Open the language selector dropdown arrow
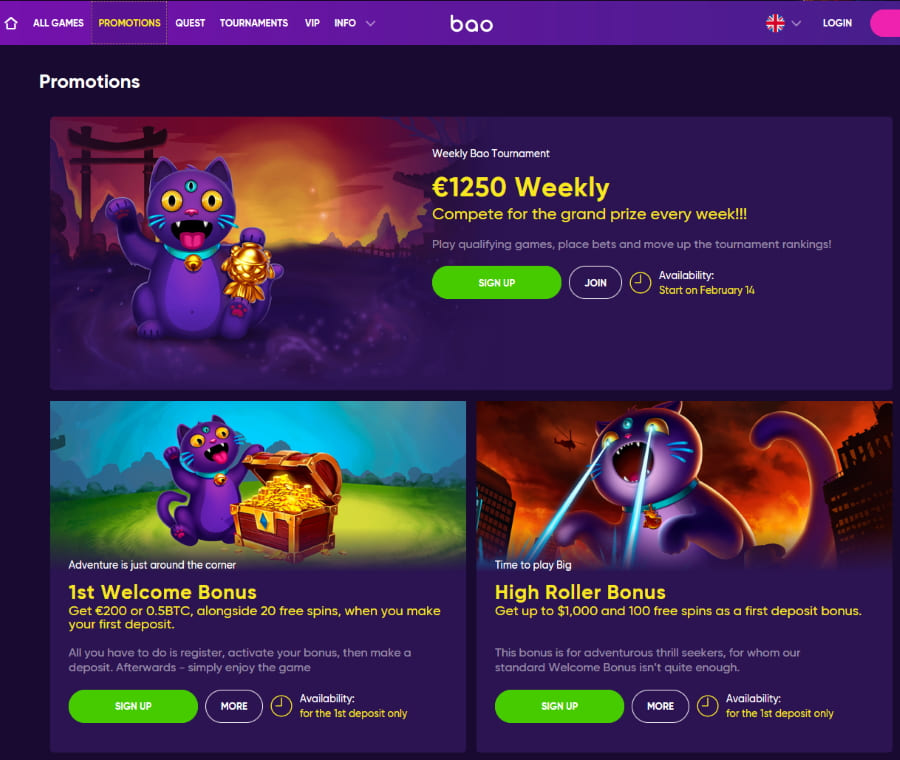Image resolution: width=900 pixels, height=760 pixels. pos(796,24)
